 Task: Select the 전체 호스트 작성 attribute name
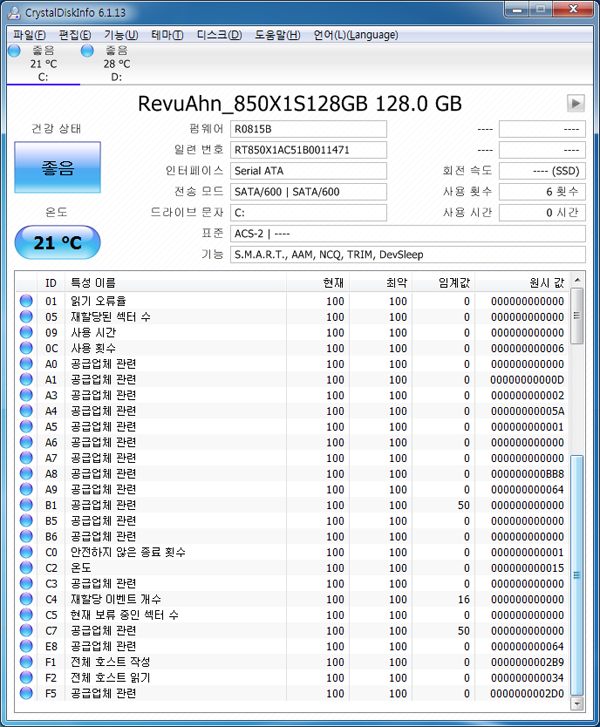tap(110, 662)
